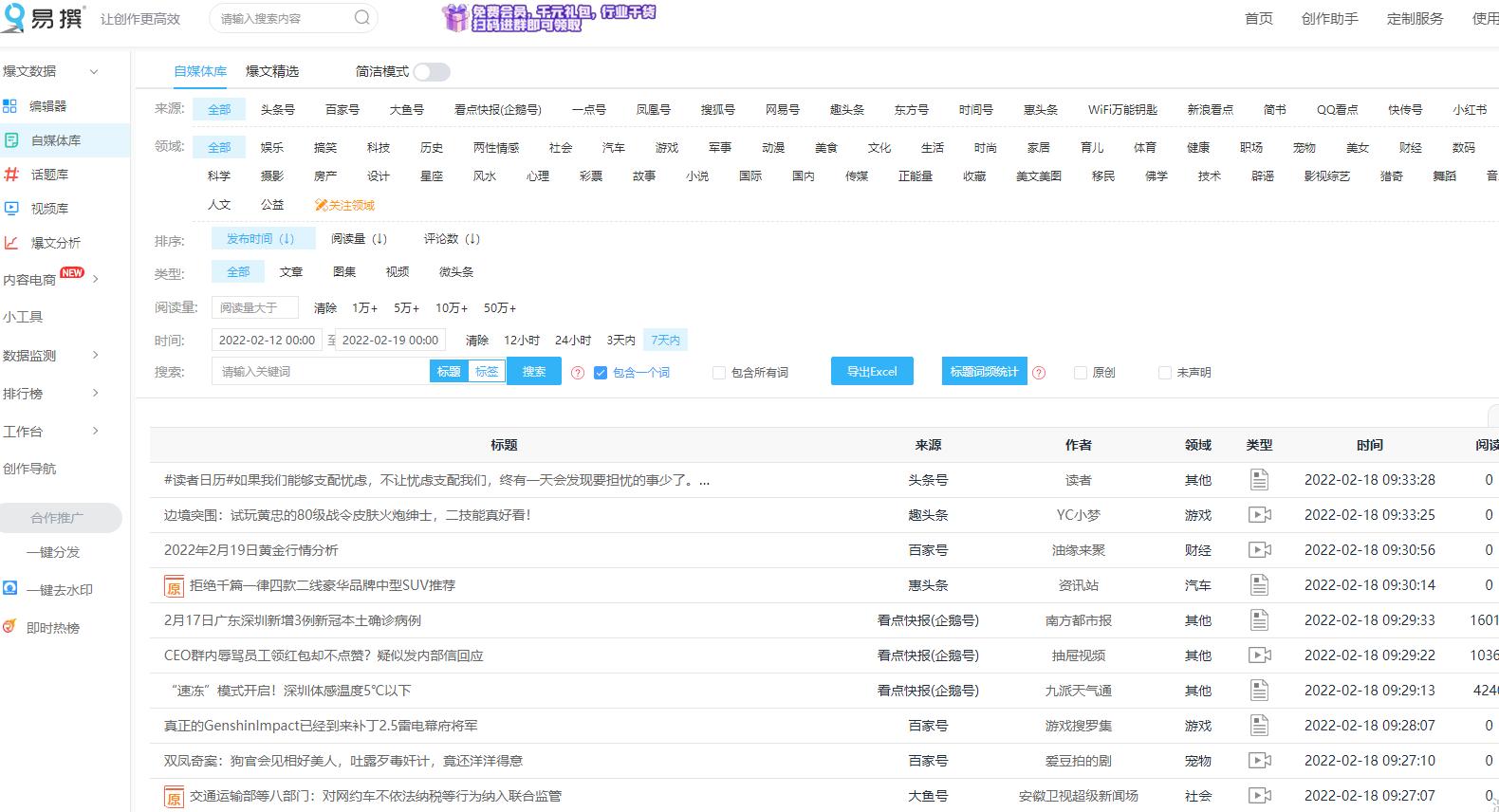Open the 爆文分析 chart icon
Image resolution: width=1499 pixels, height=812 pixels.
[x=11, y=243]
